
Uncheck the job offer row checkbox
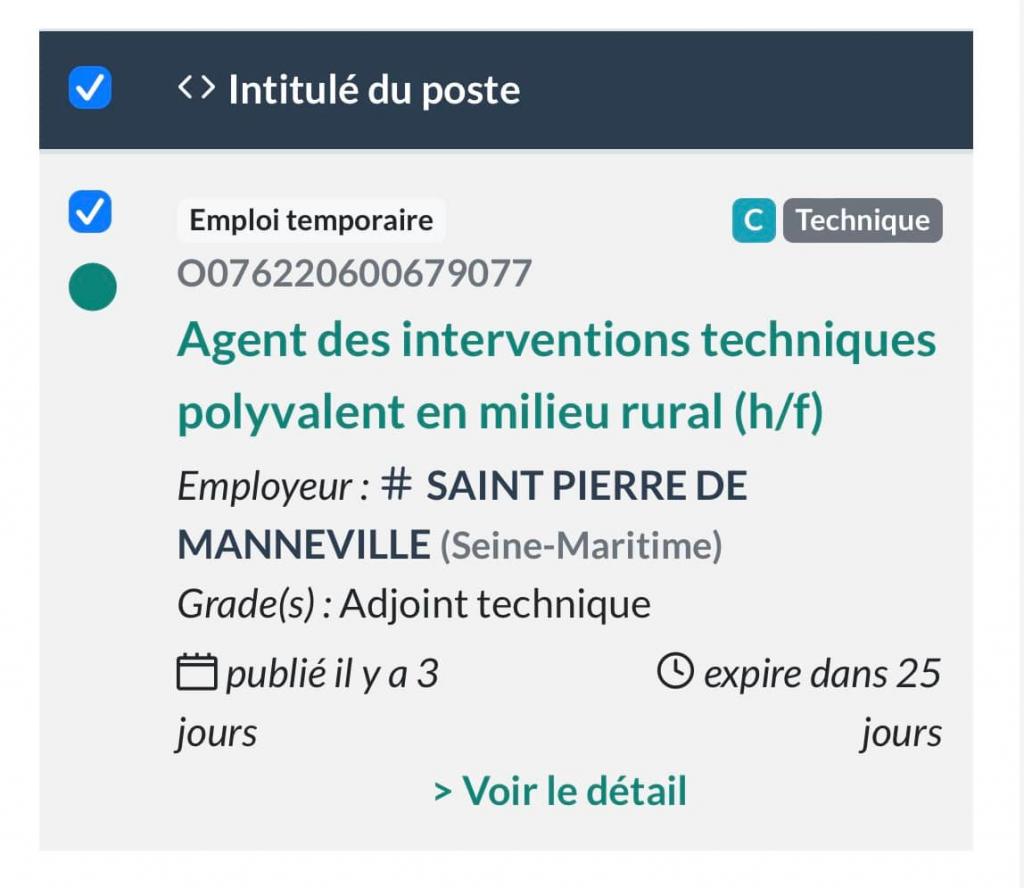click(90, 212)
